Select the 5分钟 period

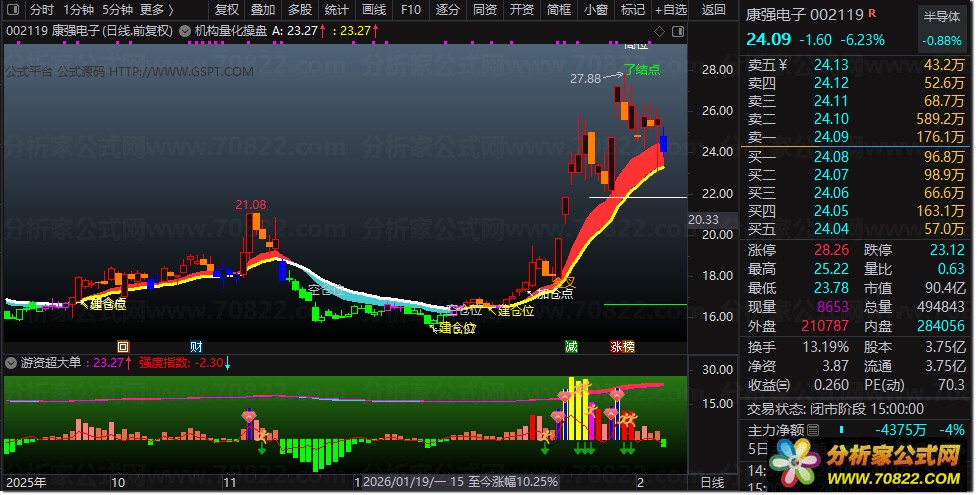coord(117,9)
